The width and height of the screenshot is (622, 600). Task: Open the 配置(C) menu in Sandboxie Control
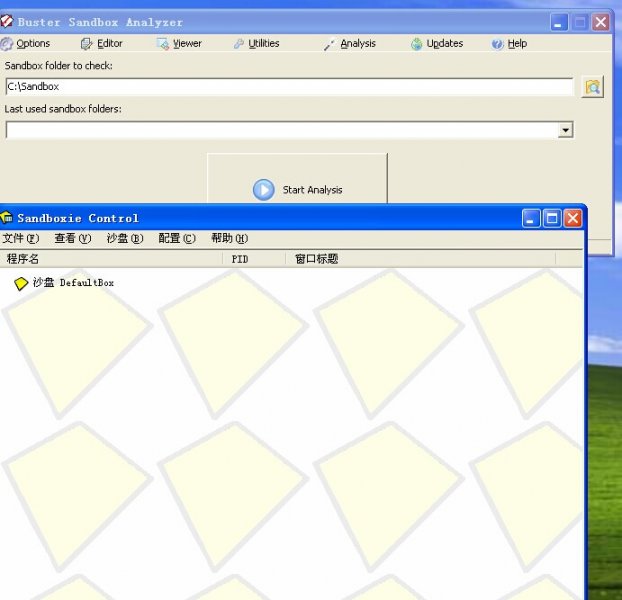(177, 238)
